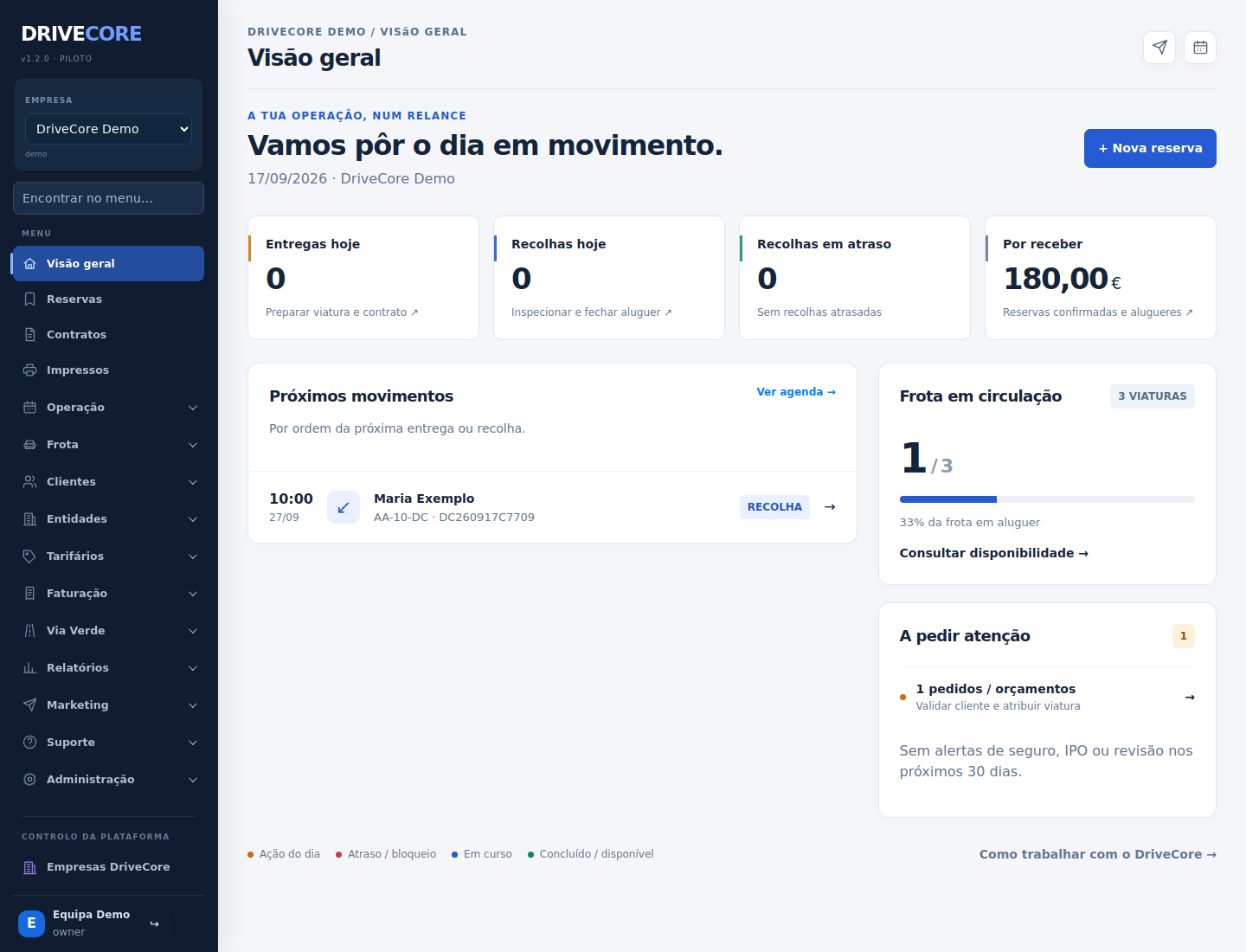Open the Empresa DriveCore Demo dropdown
1246x952 pixels.
coord(108,129)
